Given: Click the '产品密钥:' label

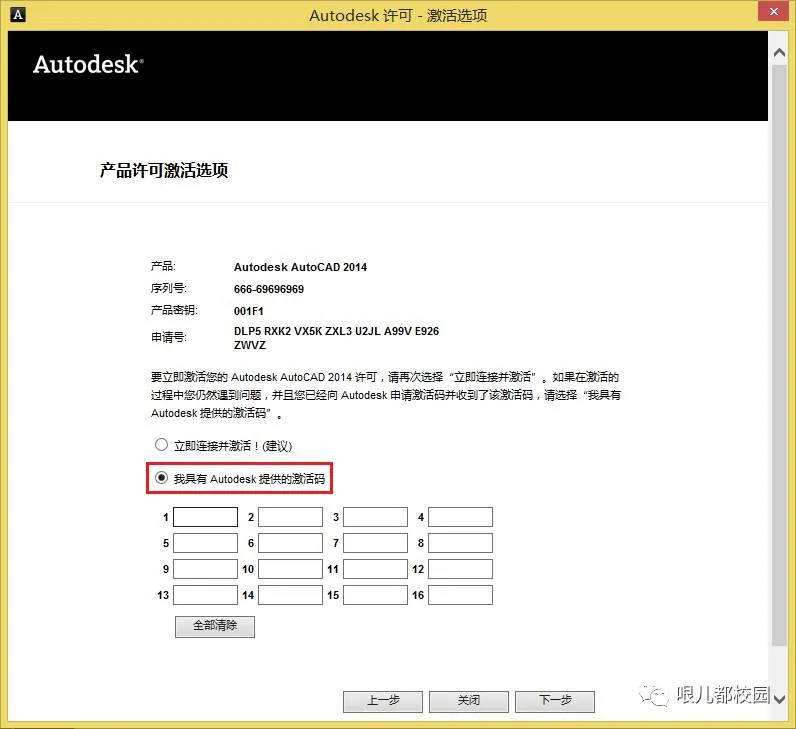Looking at the screenshot, I should [174, 310].
